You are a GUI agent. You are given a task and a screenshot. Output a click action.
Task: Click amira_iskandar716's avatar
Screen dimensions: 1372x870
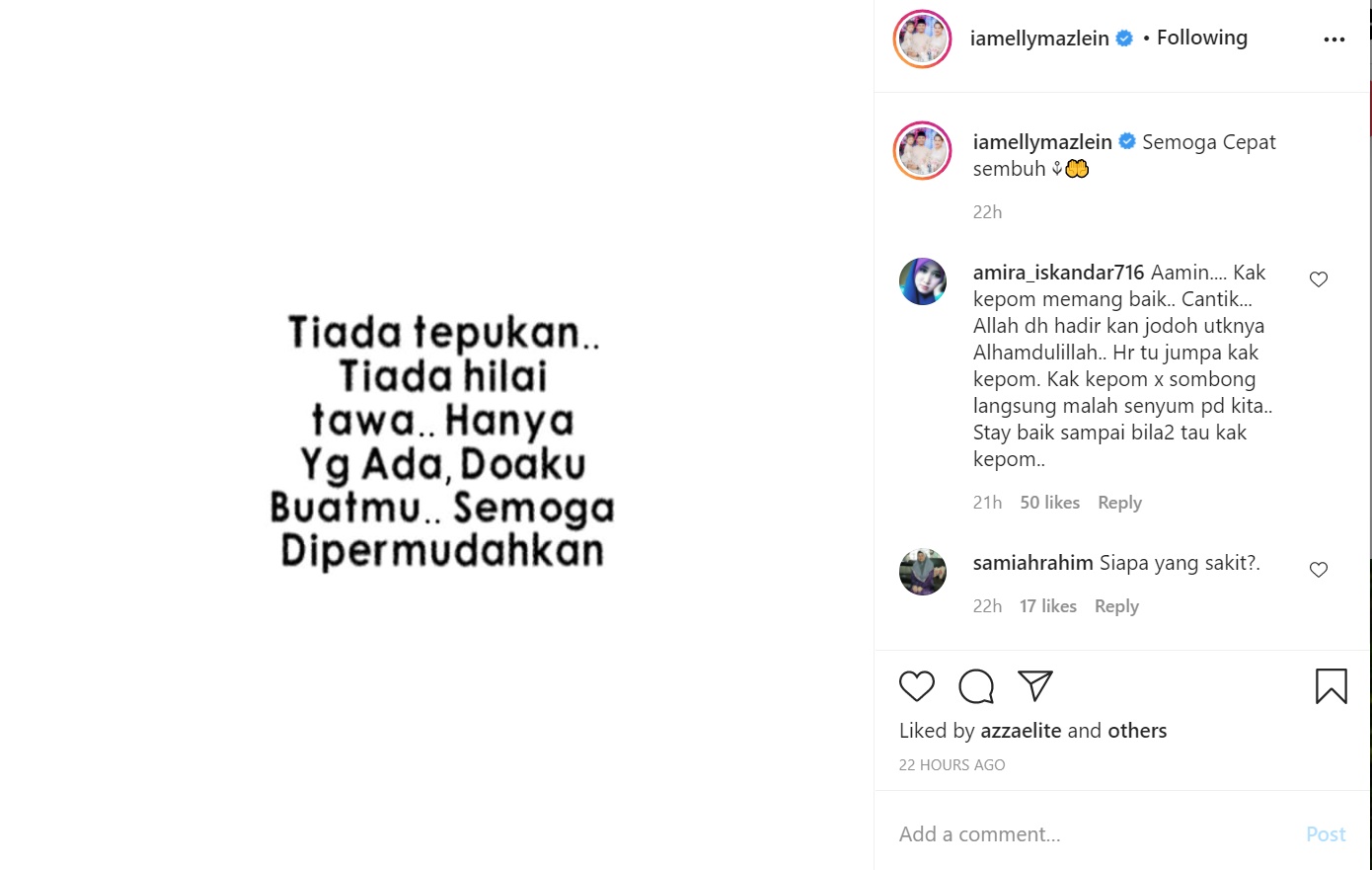(923, 281)
